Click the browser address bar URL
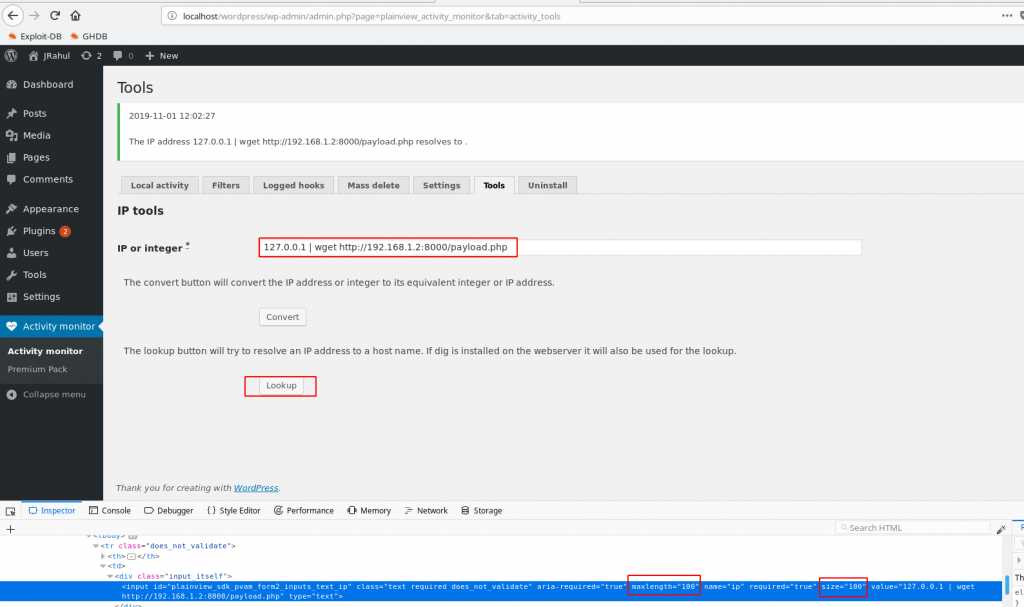This screenshot has width=1024, height=607. [x=372, y=16]
